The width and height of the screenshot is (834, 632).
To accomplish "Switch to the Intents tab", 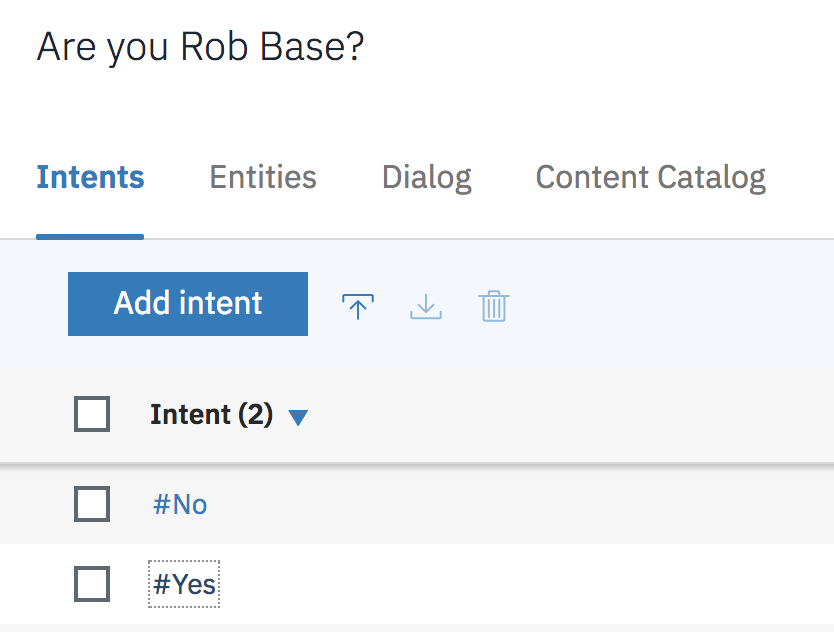I will click(90, 178).
